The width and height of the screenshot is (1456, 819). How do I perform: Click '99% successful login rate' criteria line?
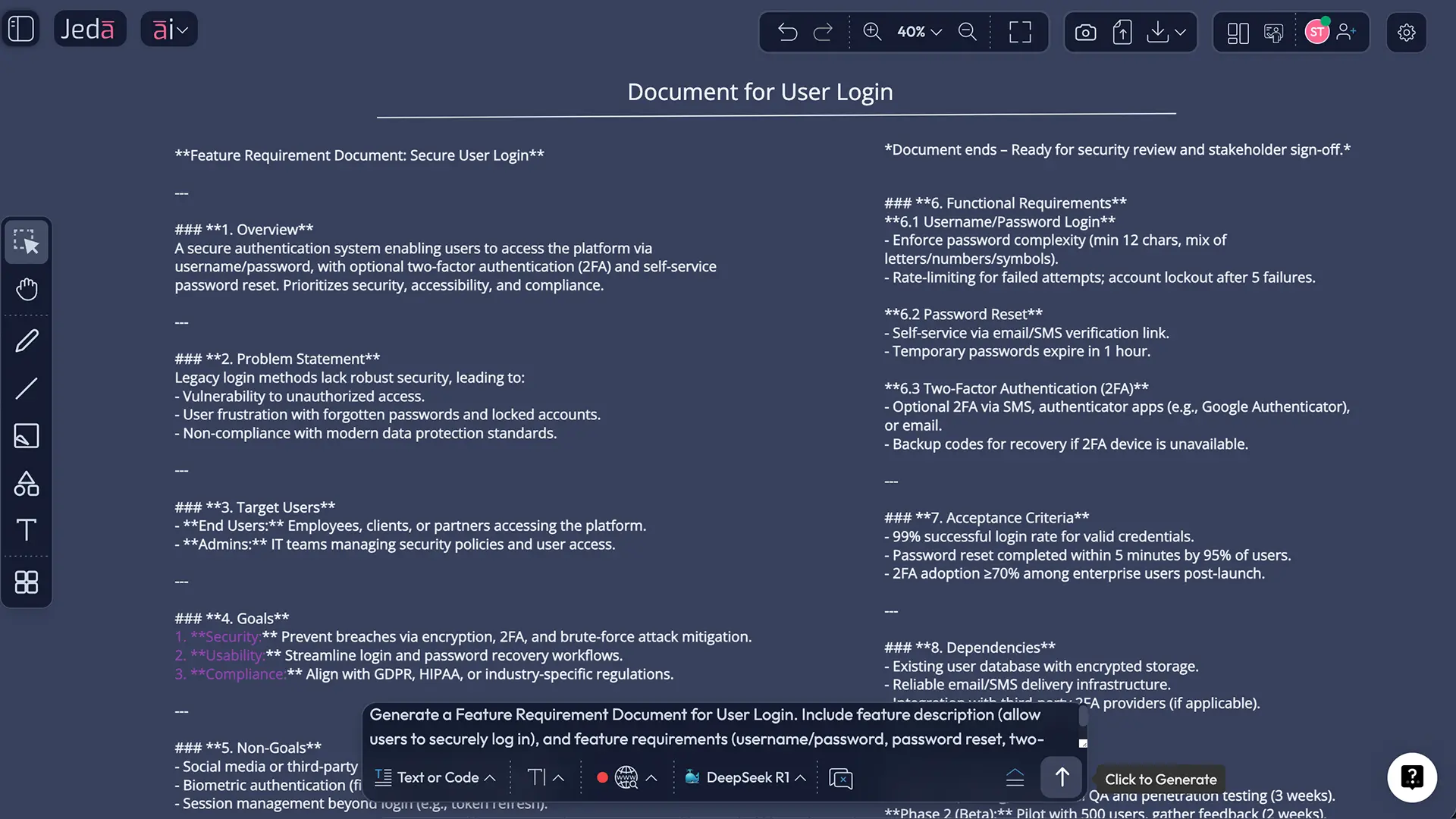pos(1039,537)
